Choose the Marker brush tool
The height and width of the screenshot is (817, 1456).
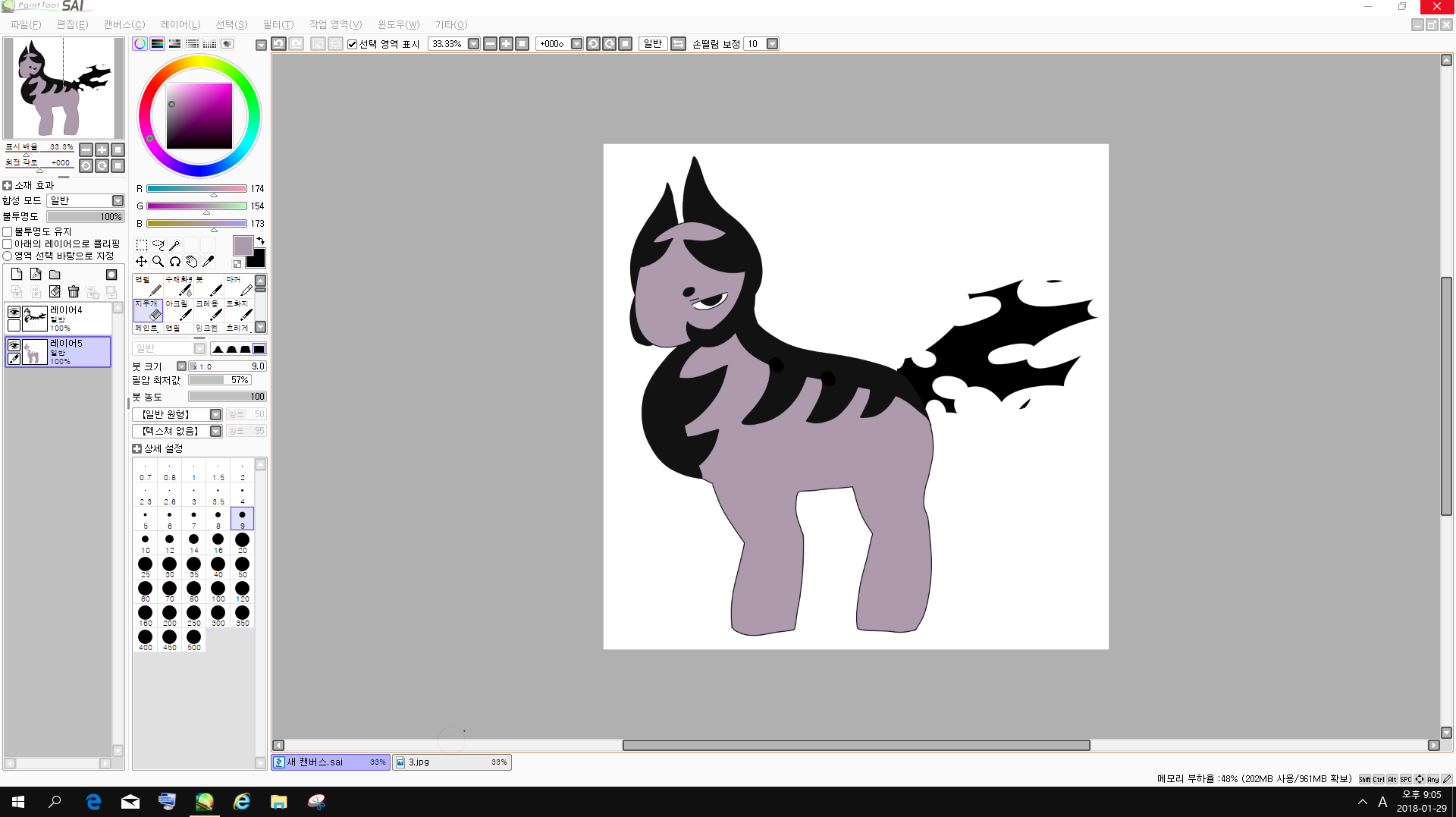click(240, 286)
